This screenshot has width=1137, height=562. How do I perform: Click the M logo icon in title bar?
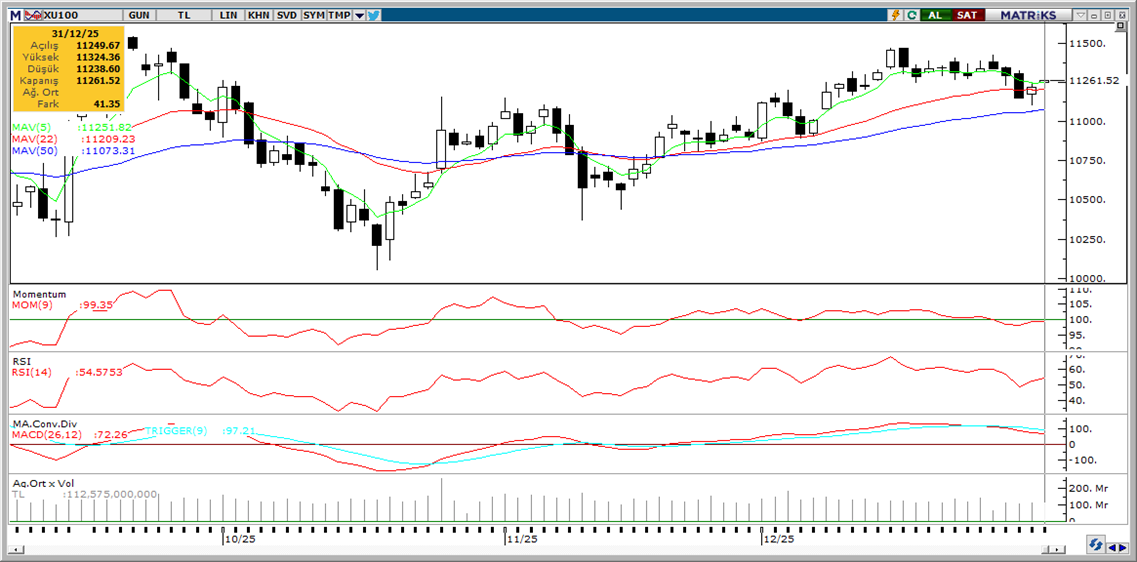tap(16, 15)
